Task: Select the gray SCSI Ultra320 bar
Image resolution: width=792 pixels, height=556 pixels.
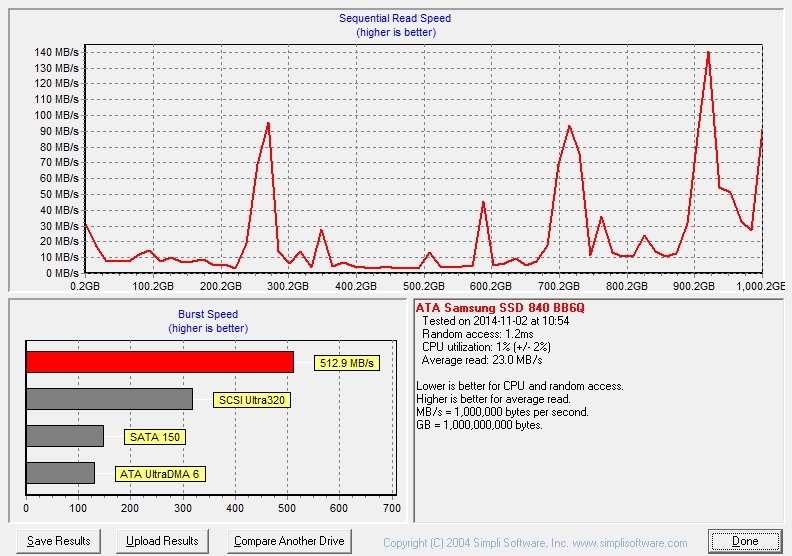Action: click(x=109, y=399)
